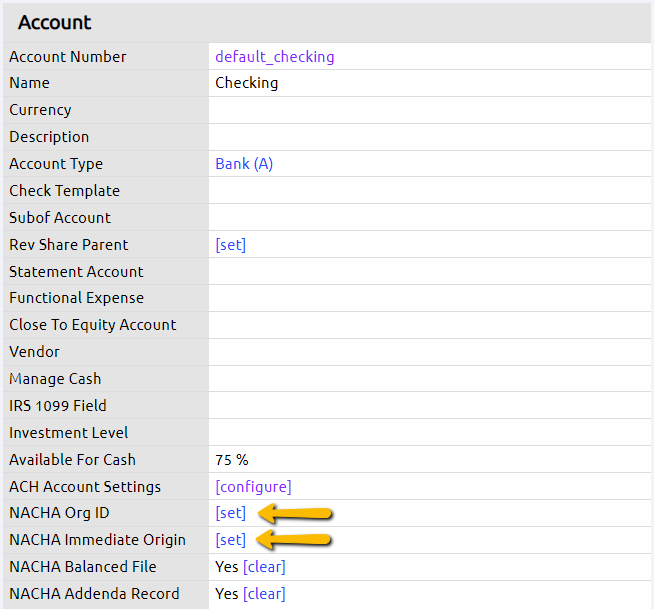The width and height of the screenshot is (654, 609).
Task: Set the NACHA Org ID
Action: click(x=231, y=513)
